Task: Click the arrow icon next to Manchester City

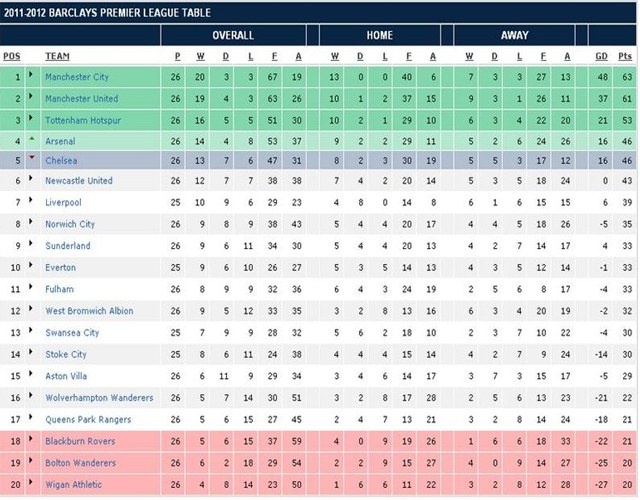Action: point(31,76)
